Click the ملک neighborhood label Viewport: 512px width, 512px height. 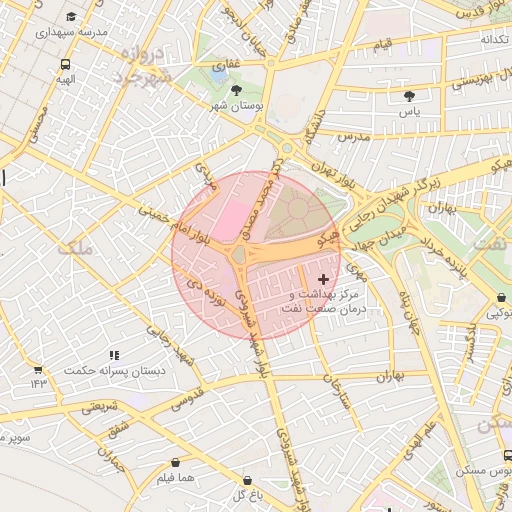tap(75, 249)
